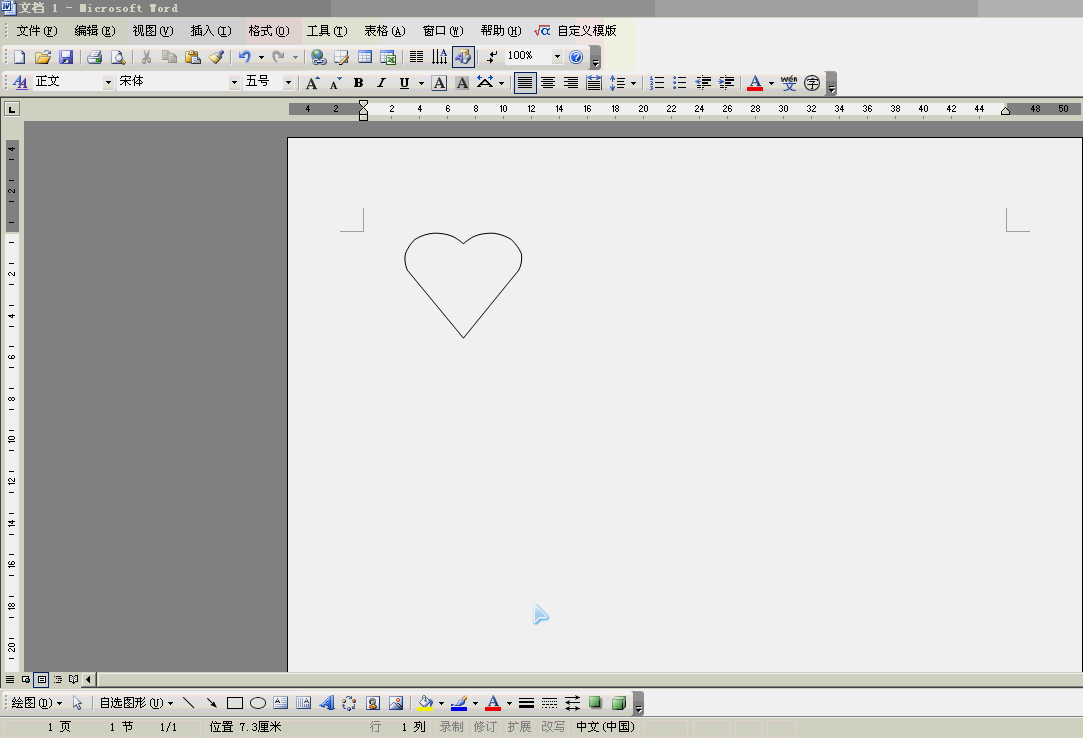The width and height of the screenshot is (1083, 738).
Task: Open the undo history dropdown arrow
Action: click(261, 57)
